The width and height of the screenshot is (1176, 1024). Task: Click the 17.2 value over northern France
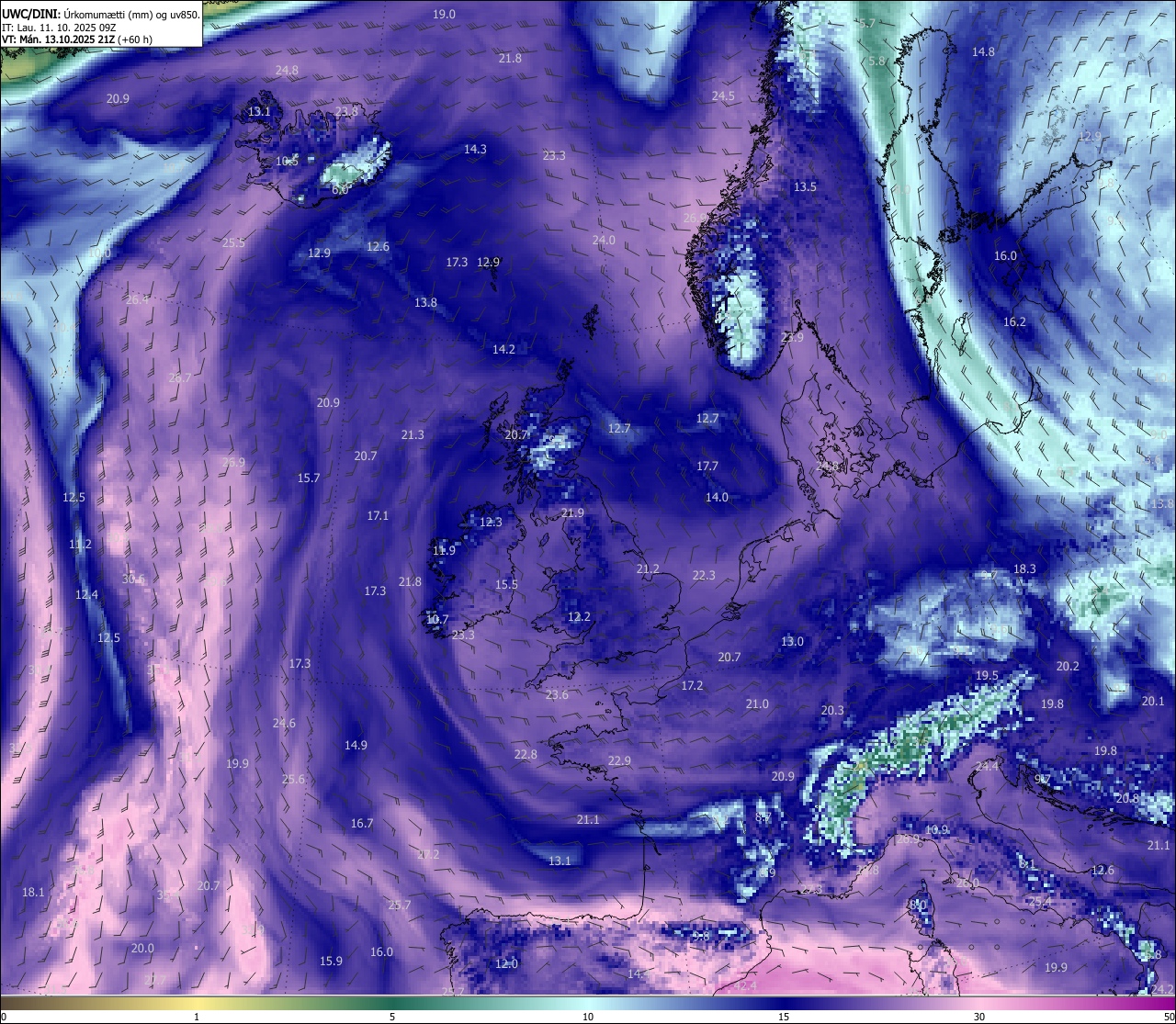pos(692,685)
